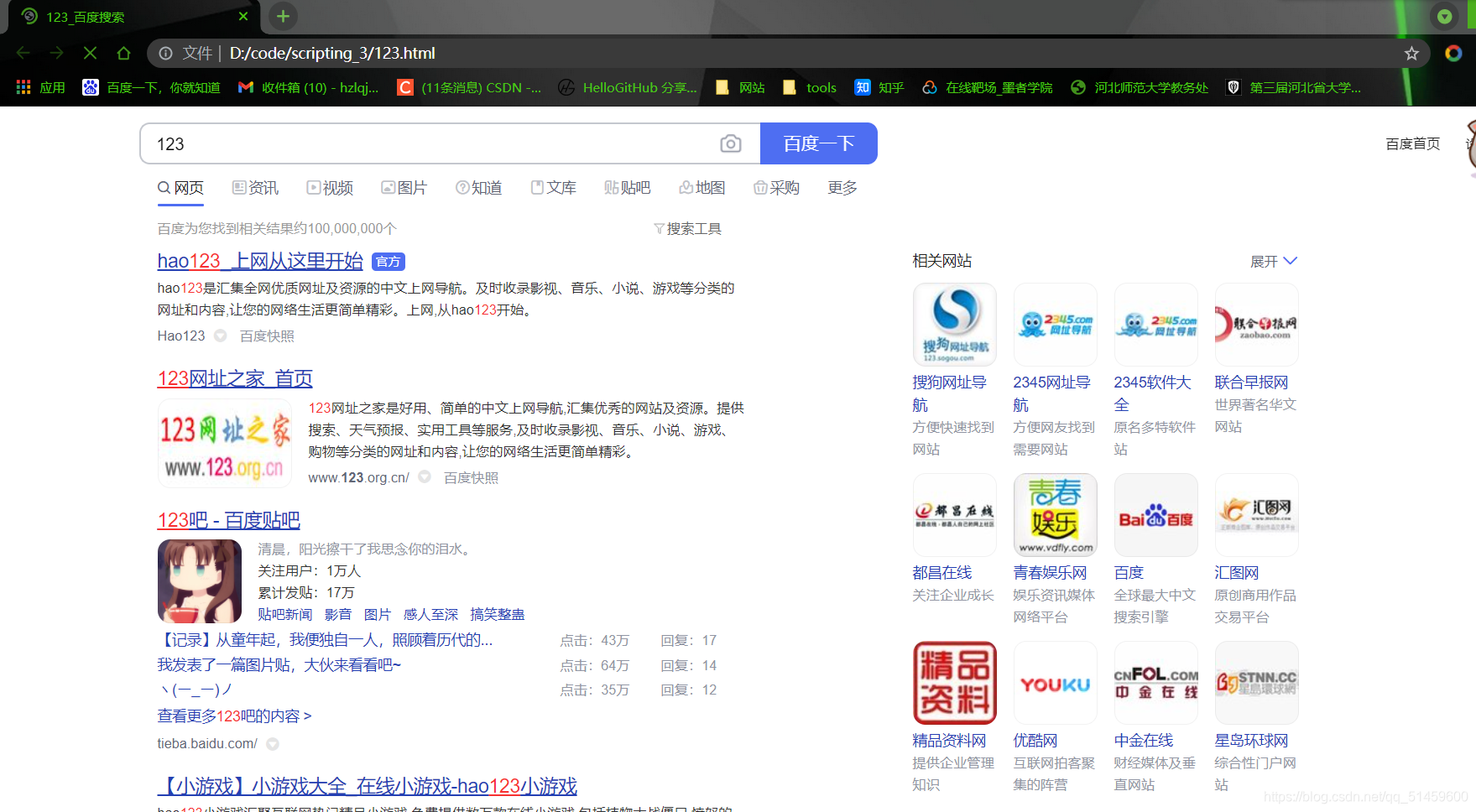Open the 搜索工具 filter
The height and width of the screenshot is (812, 1476).
pos(687,229)
